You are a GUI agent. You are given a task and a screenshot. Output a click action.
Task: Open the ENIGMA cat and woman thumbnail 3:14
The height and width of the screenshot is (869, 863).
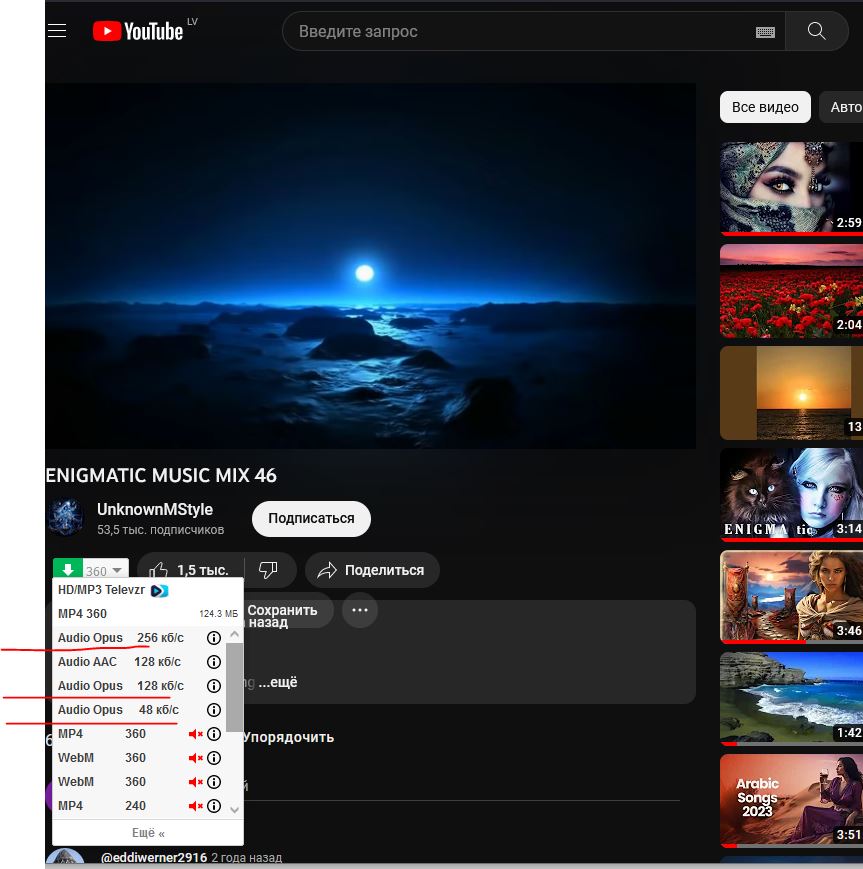point(791,495)
